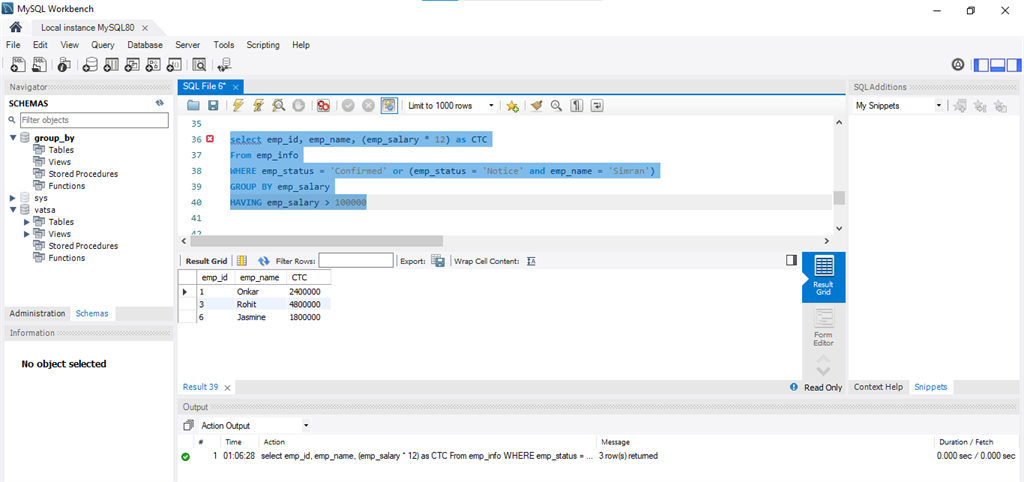Open the Database menu
1024x482 pixels.
145,45
